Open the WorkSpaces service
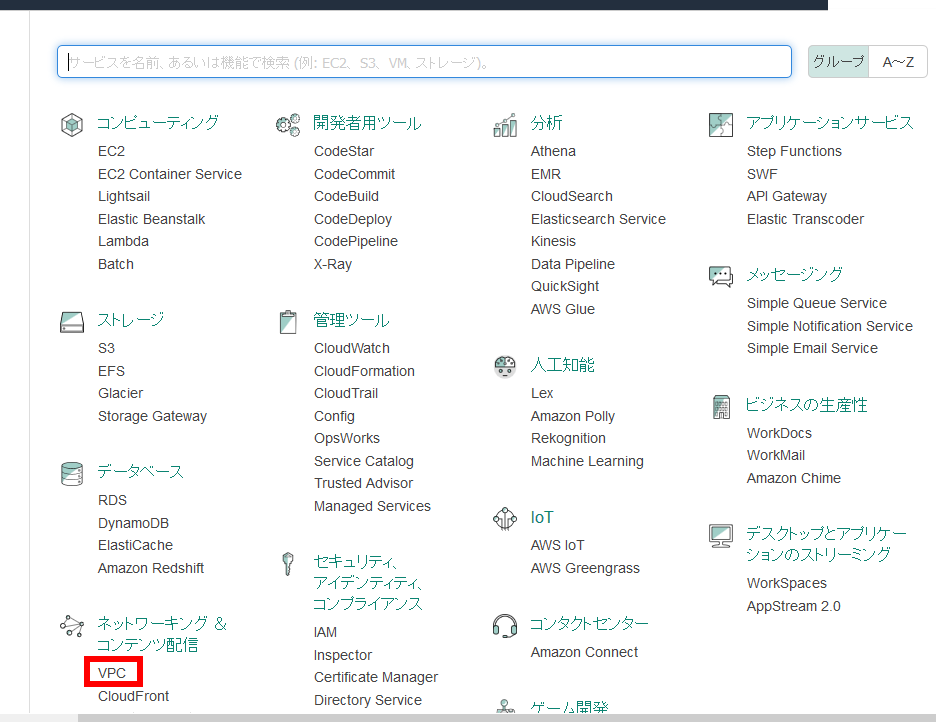The height and width of the screenshot is (722, 936). pos(787,583)
